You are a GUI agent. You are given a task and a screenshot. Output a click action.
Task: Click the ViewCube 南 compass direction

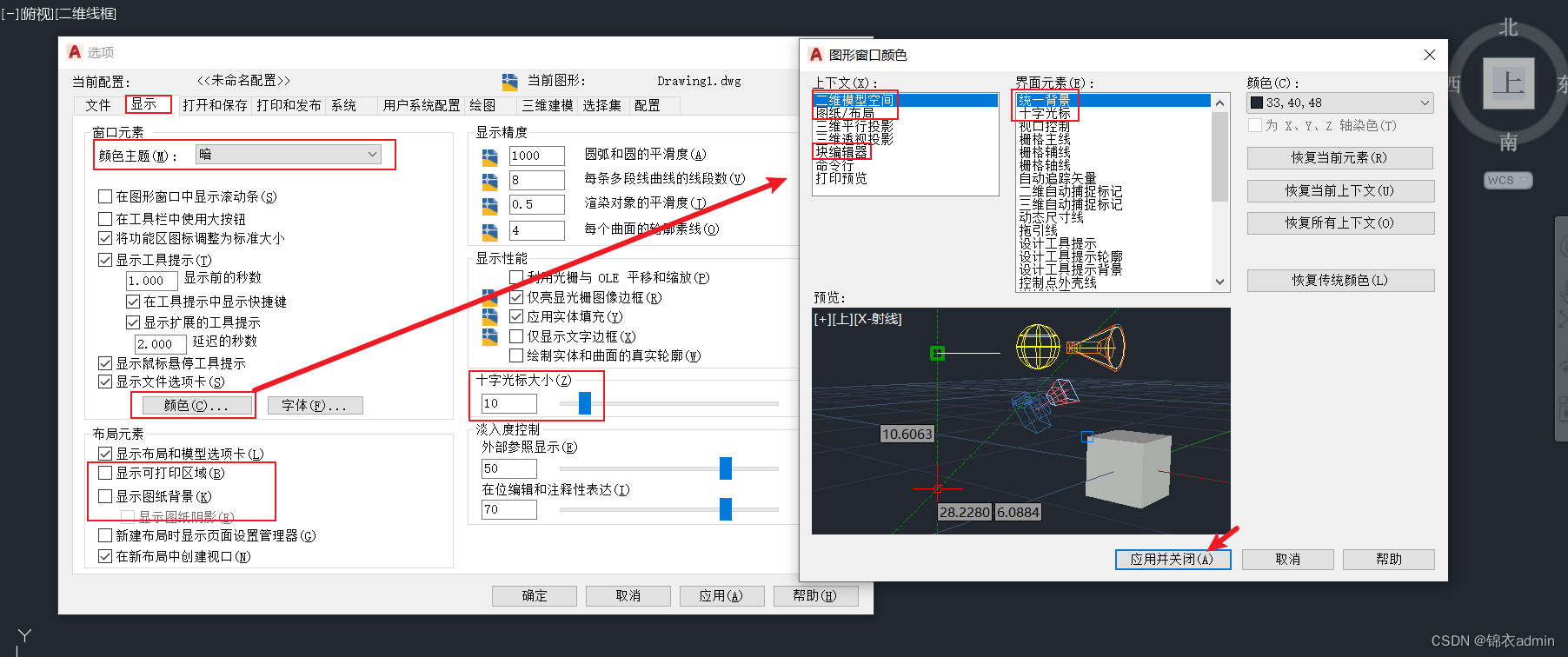point(1508,142)
